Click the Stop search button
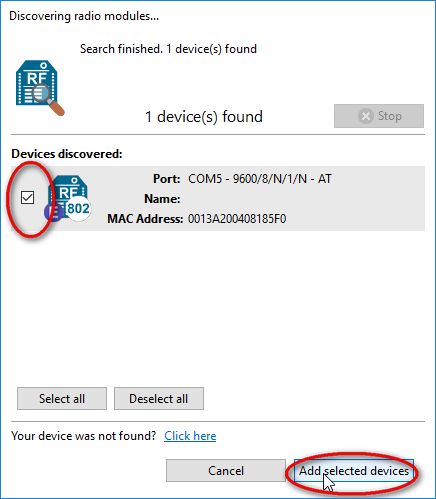The width and height of the screenshot is (436, 499). (x=379, y=116)
